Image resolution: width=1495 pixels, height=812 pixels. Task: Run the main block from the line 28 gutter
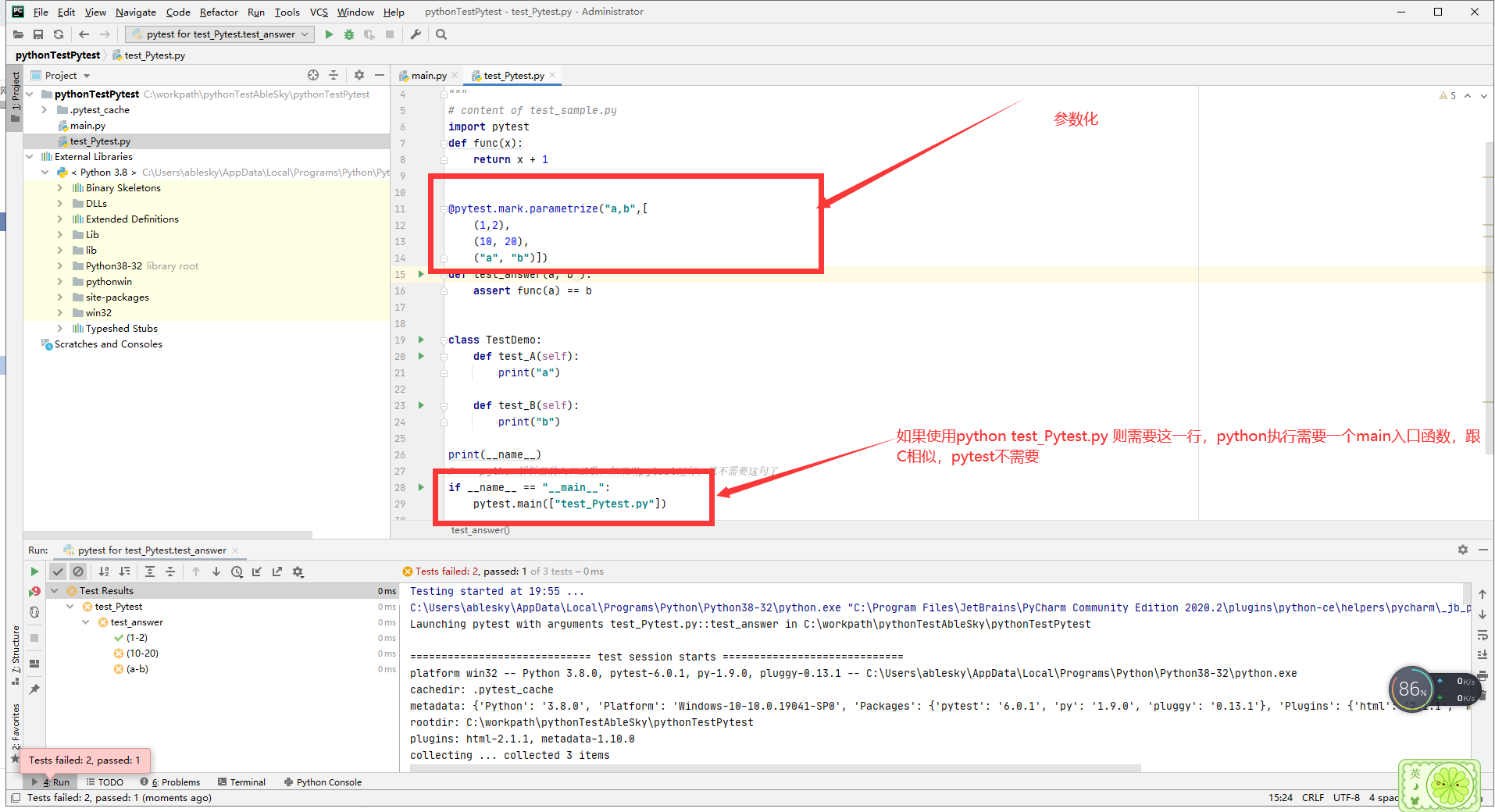pos(421,487)
